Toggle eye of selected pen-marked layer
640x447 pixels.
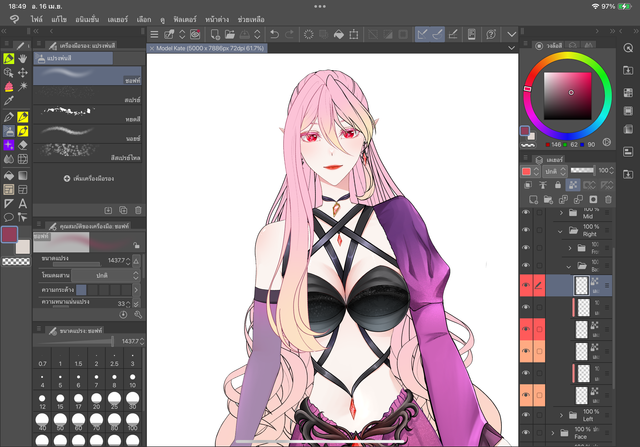(526, 285)
